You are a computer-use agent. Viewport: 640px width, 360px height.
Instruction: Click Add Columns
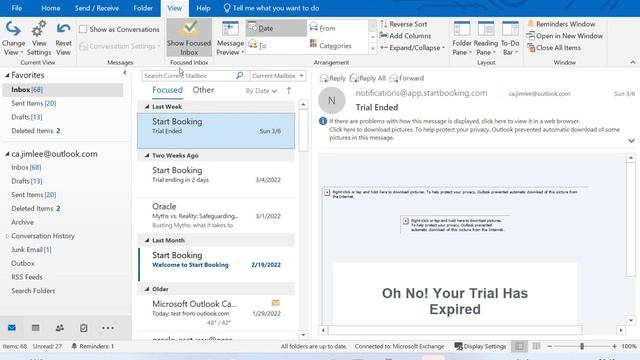pos(405,36)
